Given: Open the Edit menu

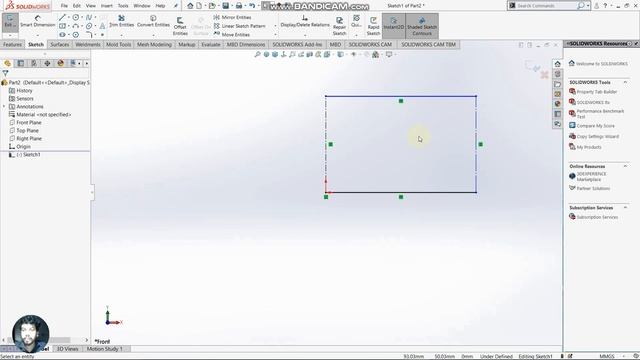Looking at the screenshot, I should pyautogui.click(x=77, y=6).
